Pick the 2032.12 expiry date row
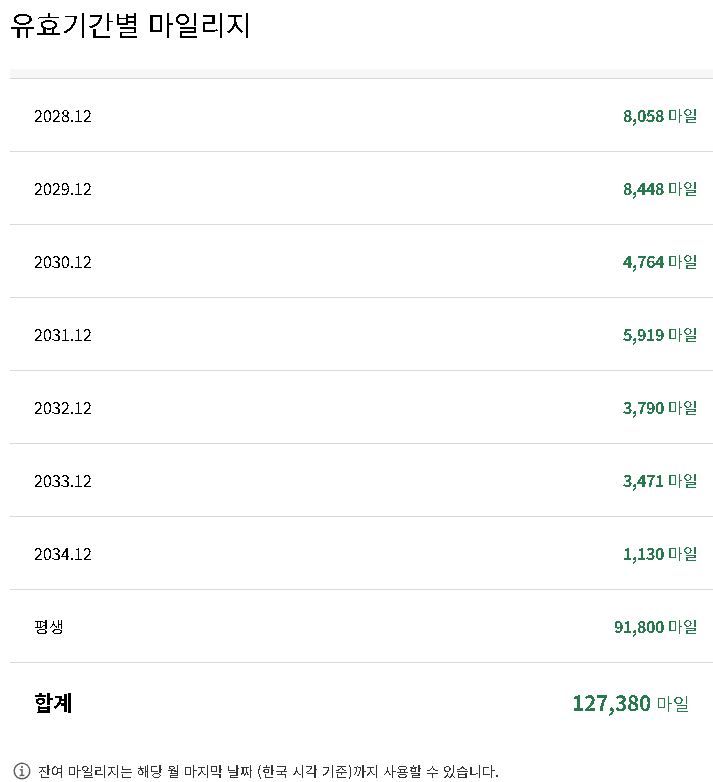This screenshot has height=782, width=713. tap(62, 408)
